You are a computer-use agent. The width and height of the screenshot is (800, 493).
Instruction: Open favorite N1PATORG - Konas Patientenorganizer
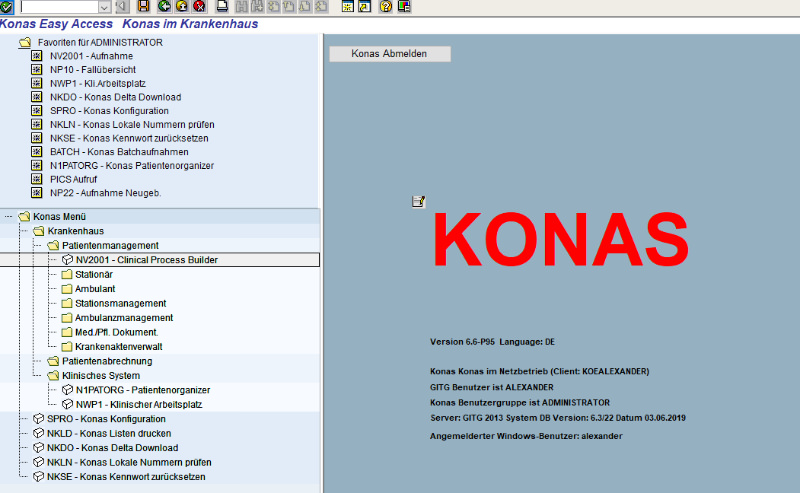(132, 165)
